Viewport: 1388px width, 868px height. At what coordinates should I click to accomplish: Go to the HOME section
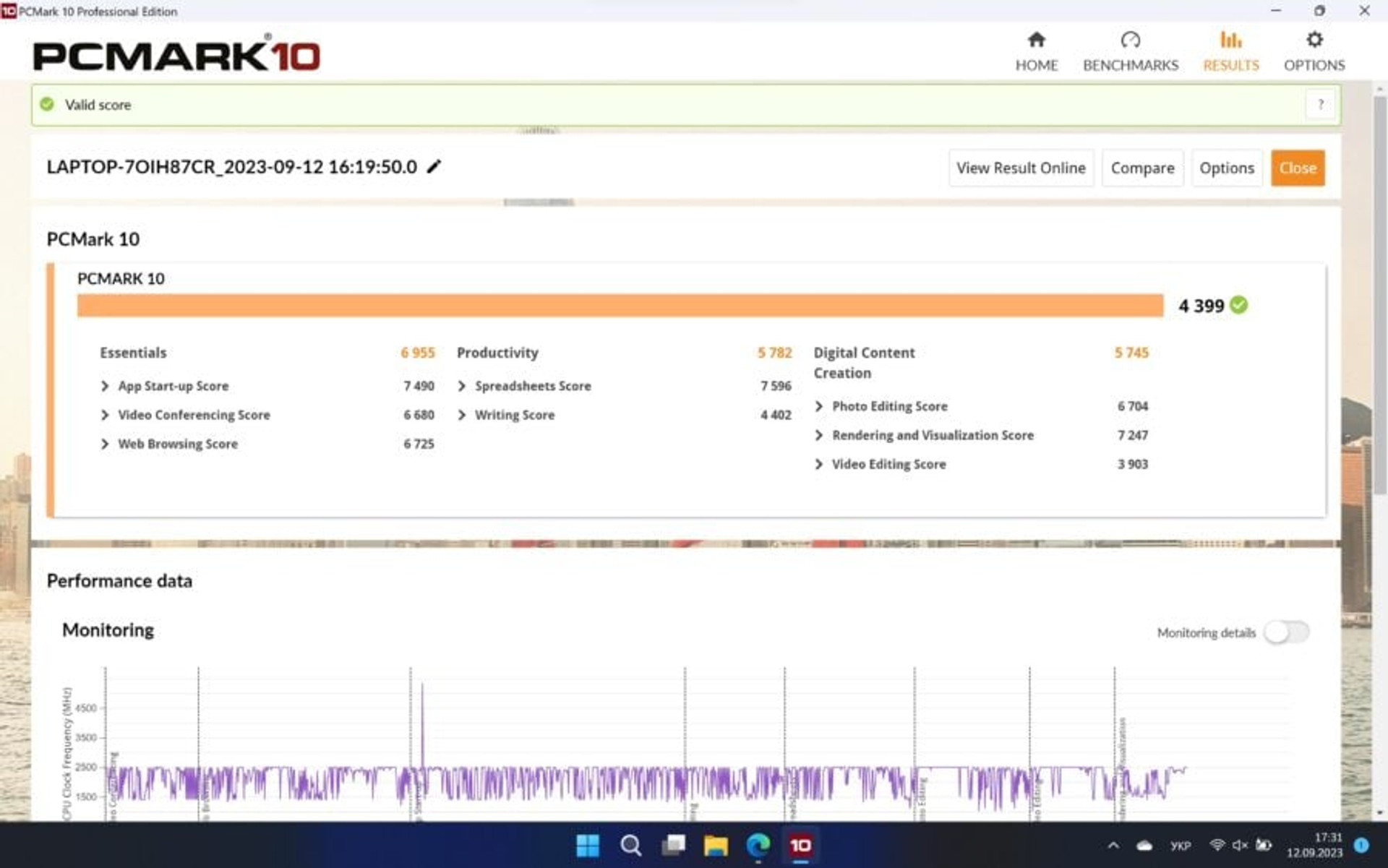point(1036,51)
